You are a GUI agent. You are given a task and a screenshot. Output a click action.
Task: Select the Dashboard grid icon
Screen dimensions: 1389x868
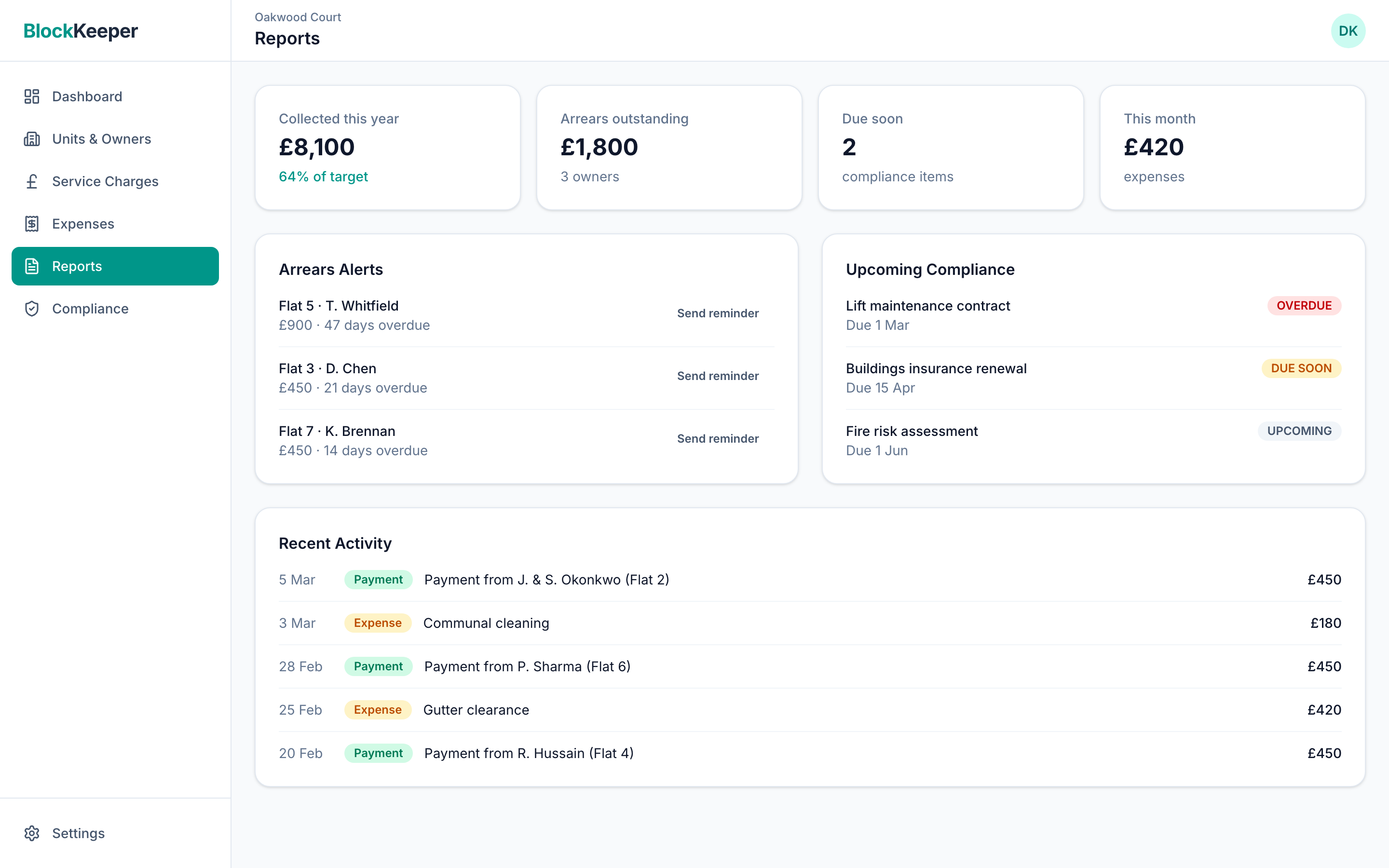[x=31, y=96]
